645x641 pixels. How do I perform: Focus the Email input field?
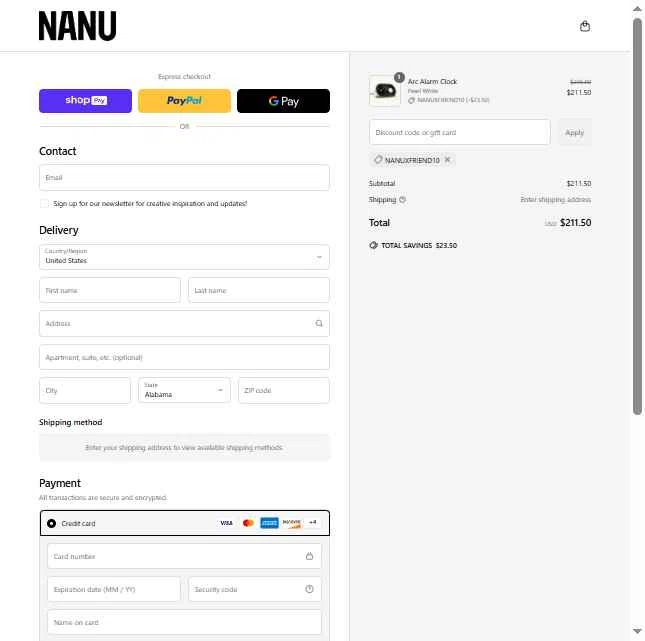click(184, 178)
